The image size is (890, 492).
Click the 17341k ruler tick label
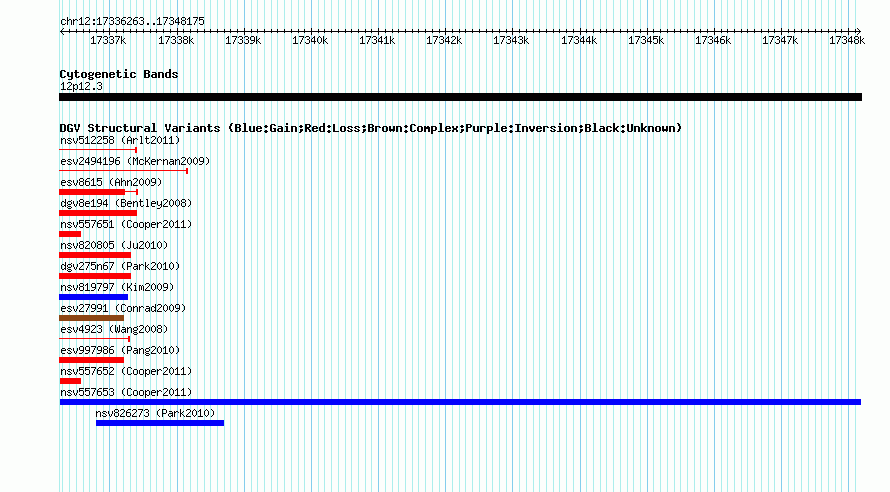[x=377, y=40]
